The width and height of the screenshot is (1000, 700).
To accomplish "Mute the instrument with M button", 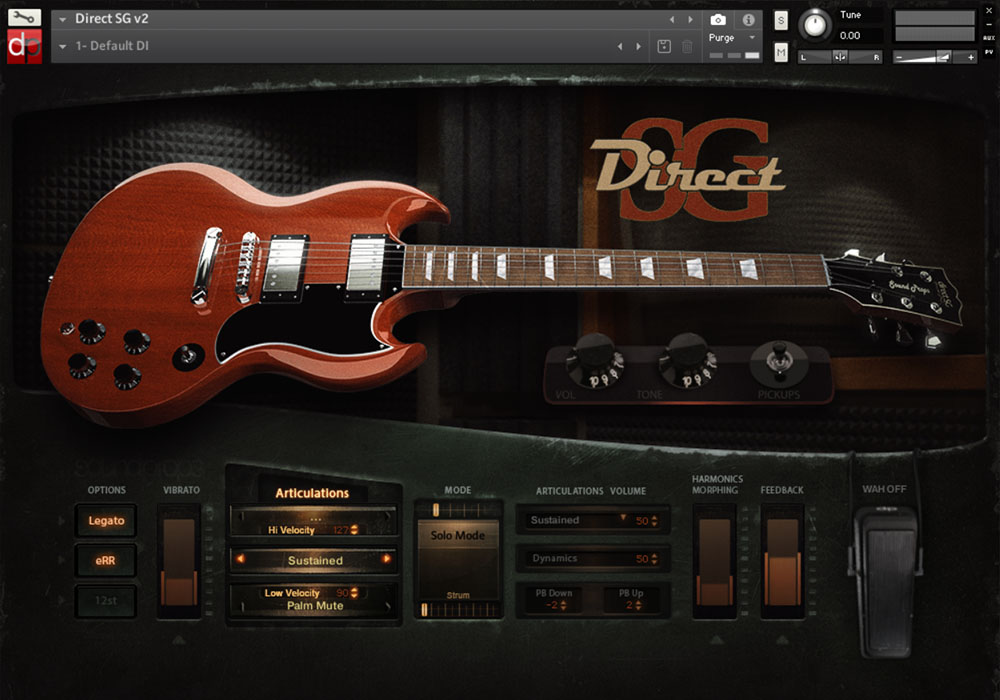I will (x=781, y=52).
